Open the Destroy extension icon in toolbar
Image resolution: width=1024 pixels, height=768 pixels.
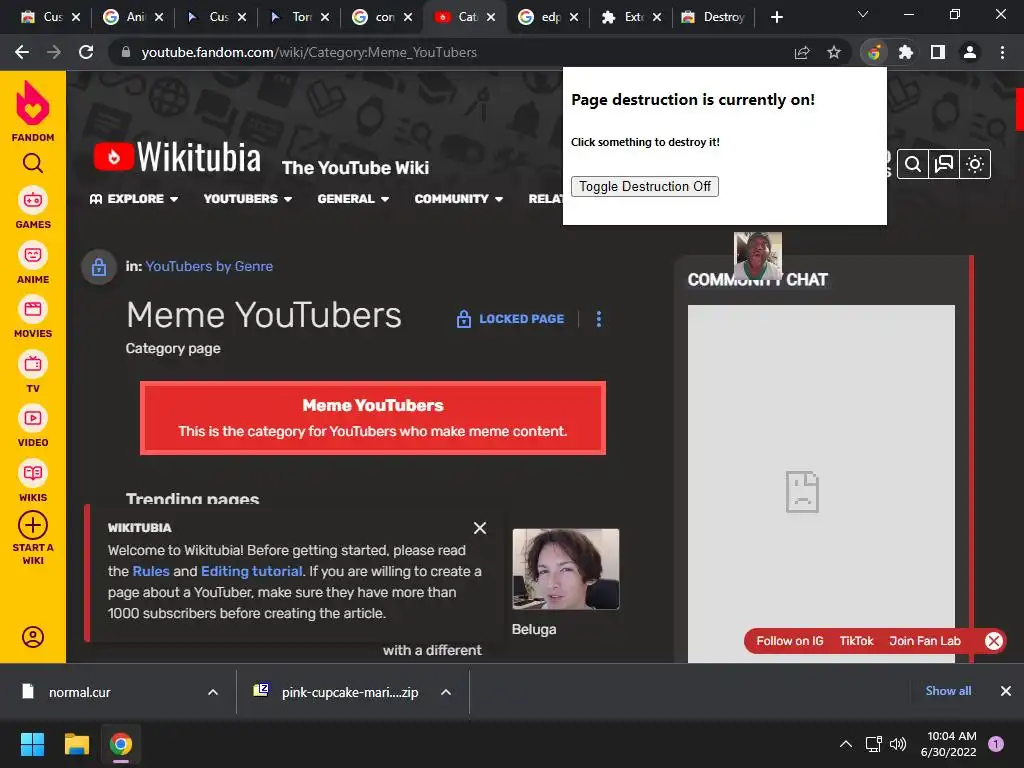pyautogui.click(x=874, y=52)
